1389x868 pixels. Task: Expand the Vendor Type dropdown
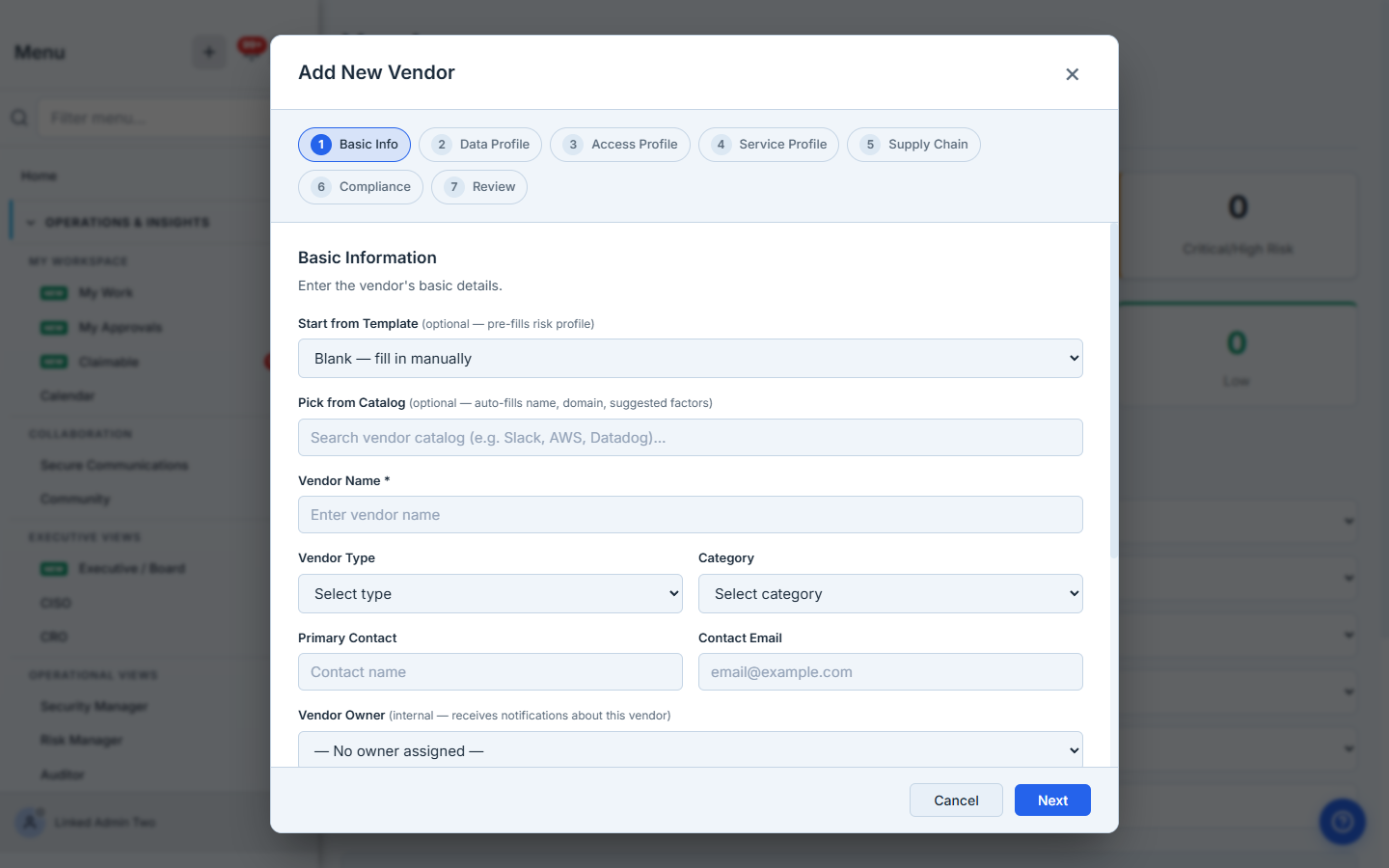pyautogui.click(x=490, y=594)
